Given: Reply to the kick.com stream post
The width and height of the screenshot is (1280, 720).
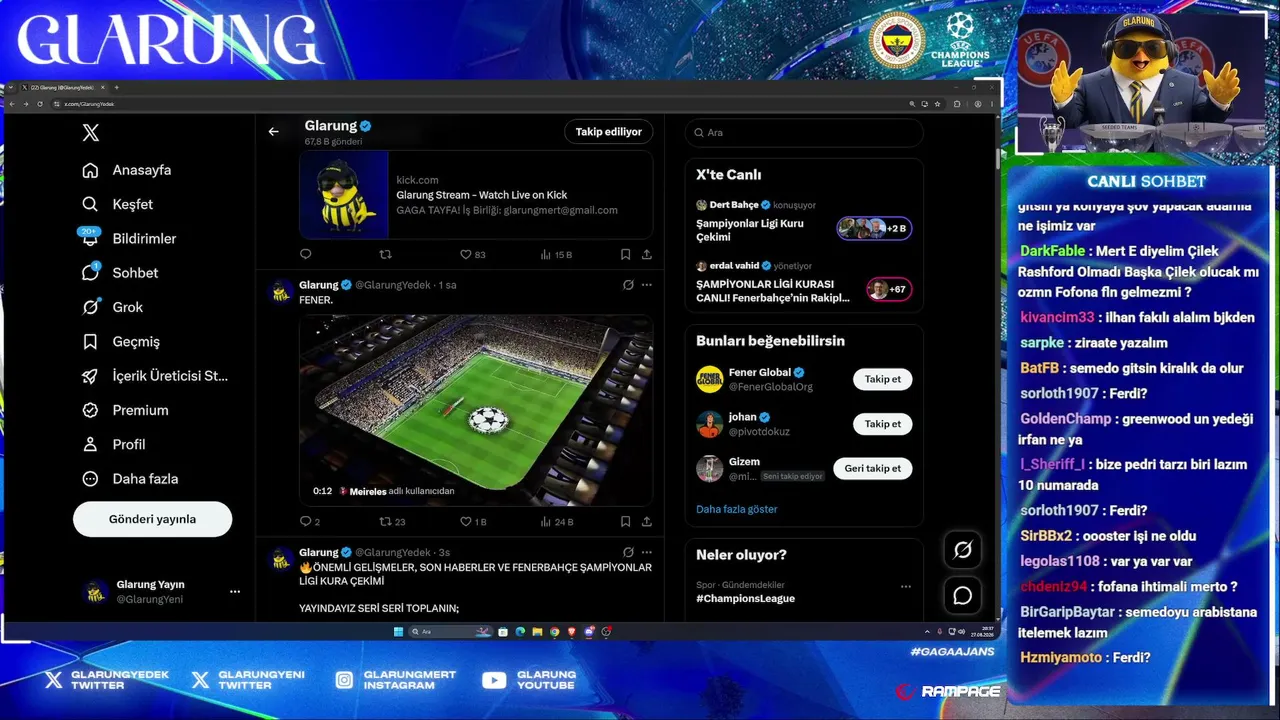Looking at the screenshot, I should [x=306, y=255].
